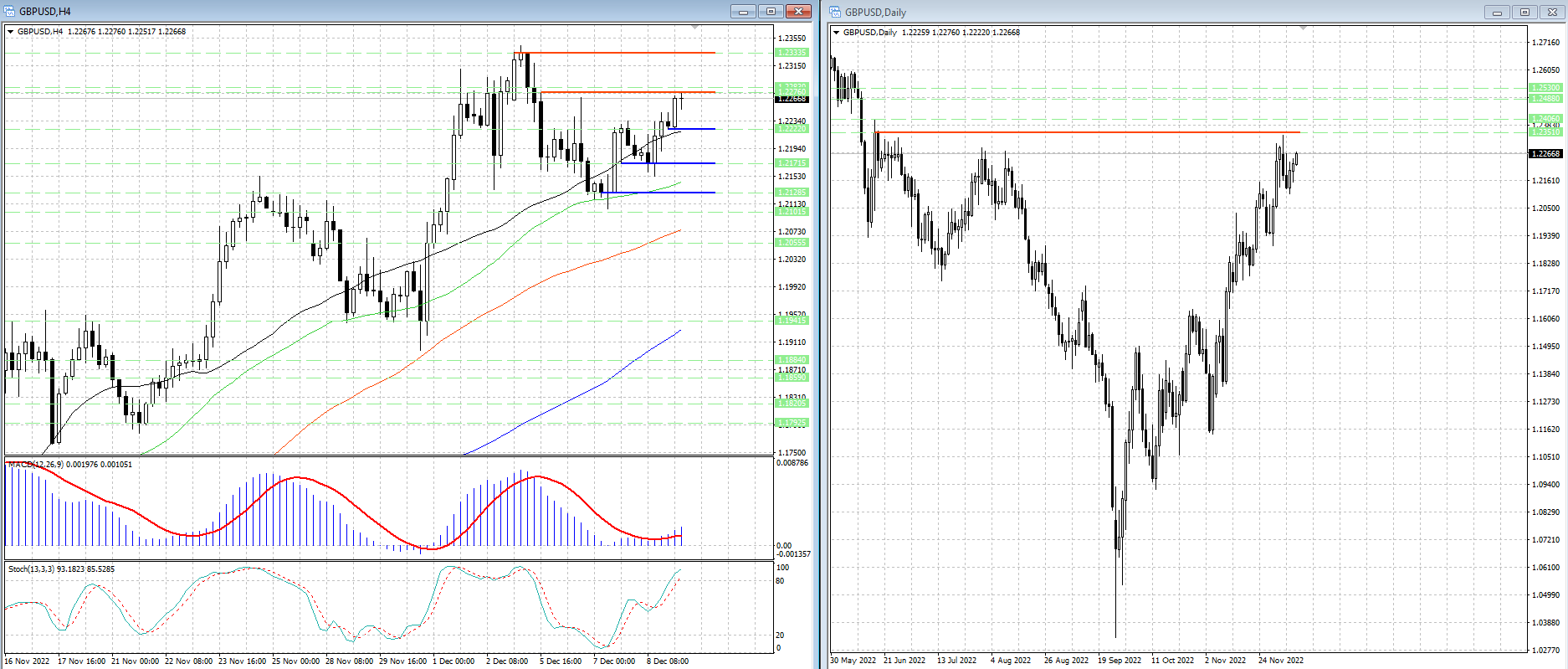Click the 1 Dec 00:00 time label
Screen dimensions: 1568x669
(453, 661)
